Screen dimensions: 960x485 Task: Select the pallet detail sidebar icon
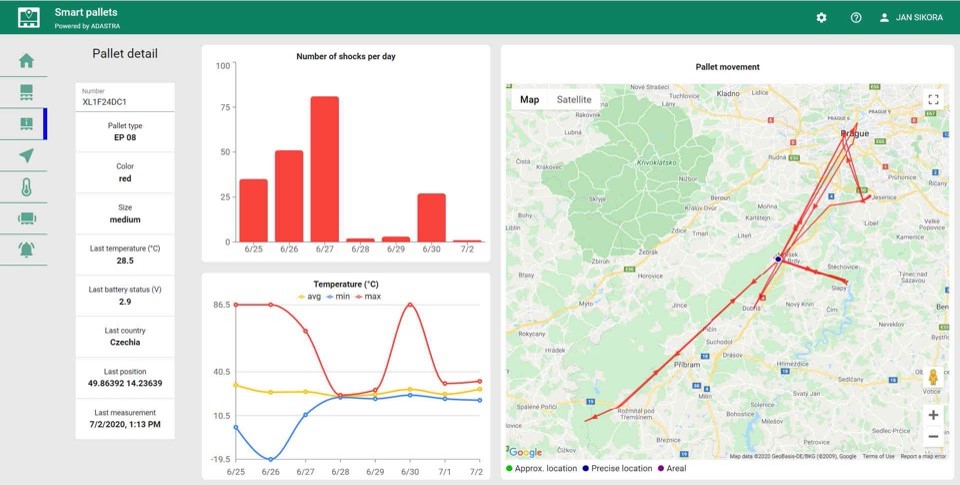[x=26, y=124]
